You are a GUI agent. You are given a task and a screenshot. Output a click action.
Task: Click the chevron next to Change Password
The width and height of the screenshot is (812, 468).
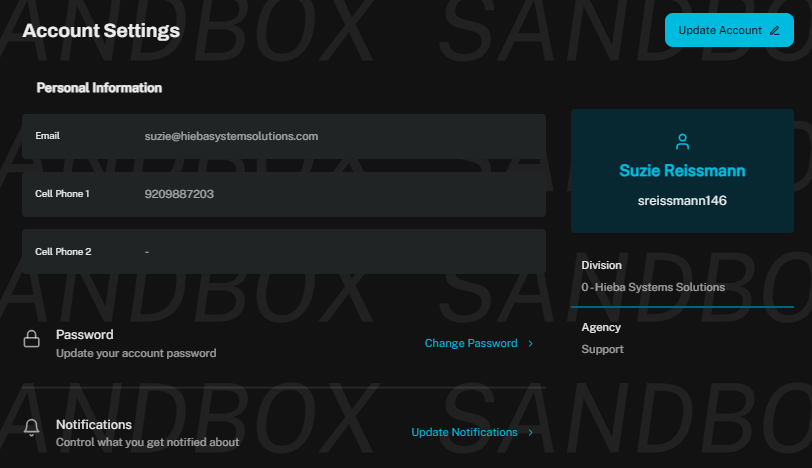(530, 343)
